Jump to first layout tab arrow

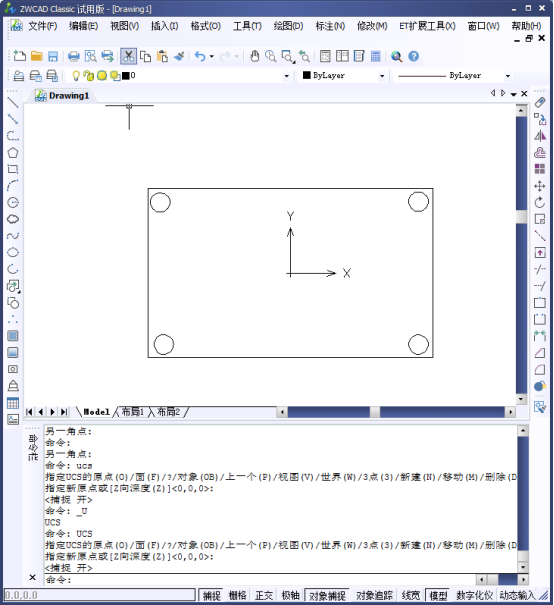click(x=29, y=412)
